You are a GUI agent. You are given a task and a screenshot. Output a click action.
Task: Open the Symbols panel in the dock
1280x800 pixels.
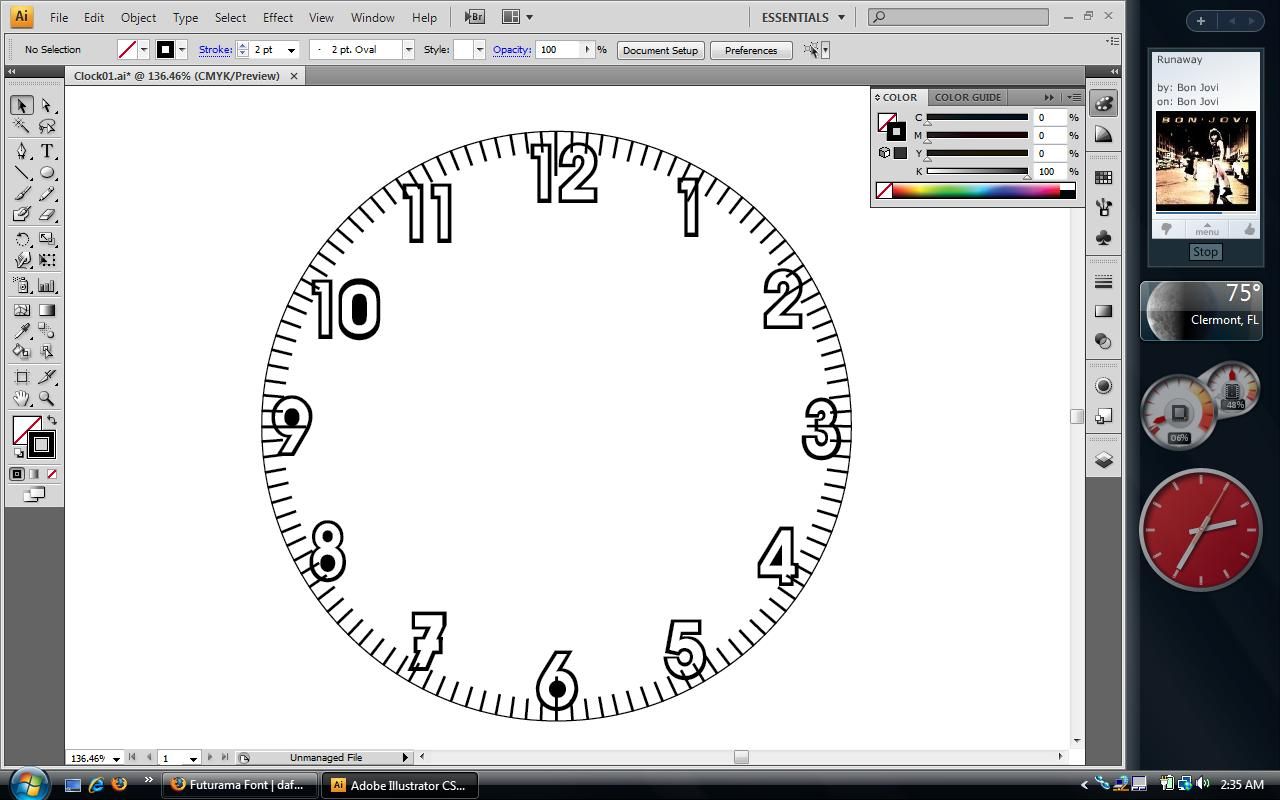1103,236
